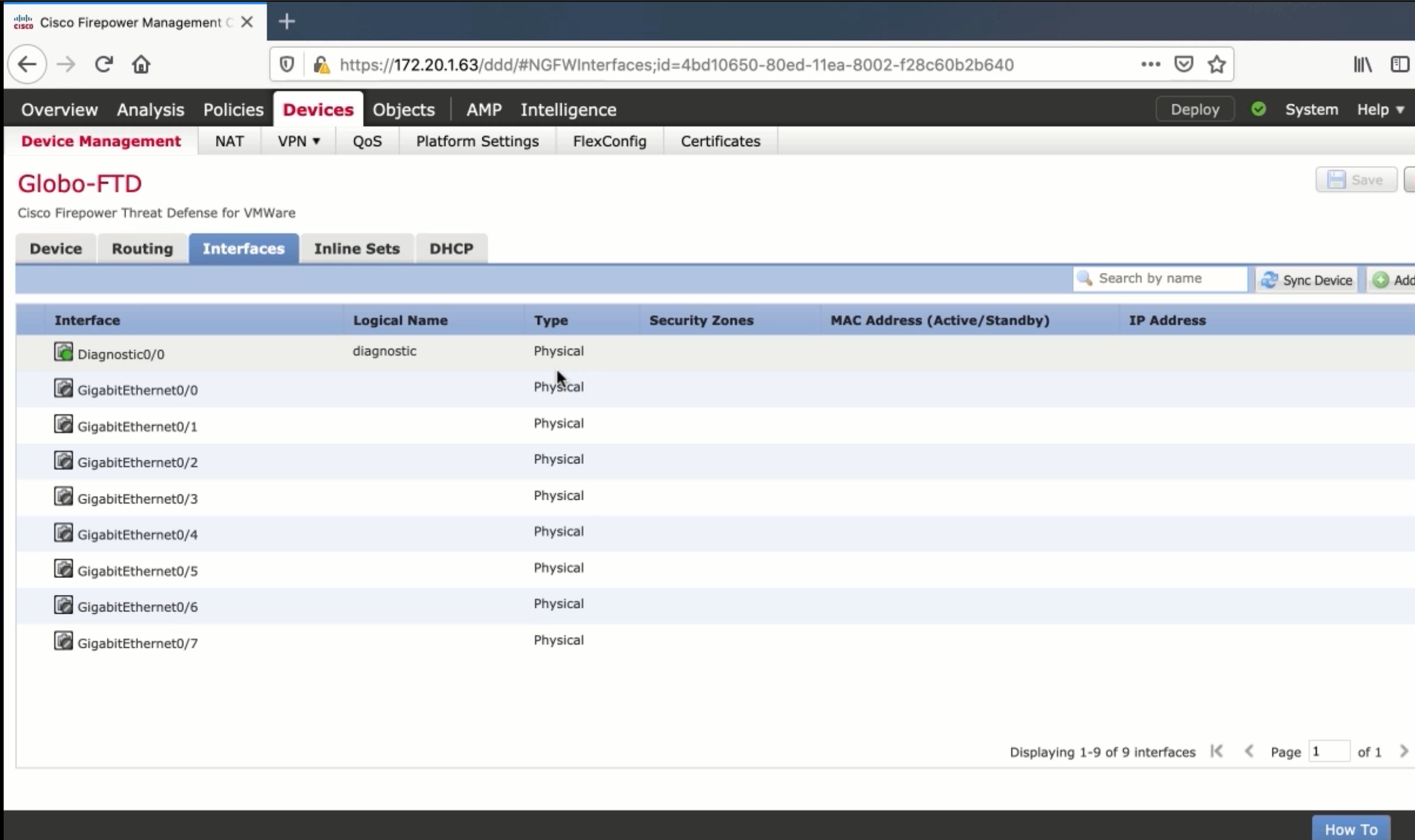Open the AMP menu
This screenshot has width=1415, height=840.
pyautogui.click(x=484, y=110)
